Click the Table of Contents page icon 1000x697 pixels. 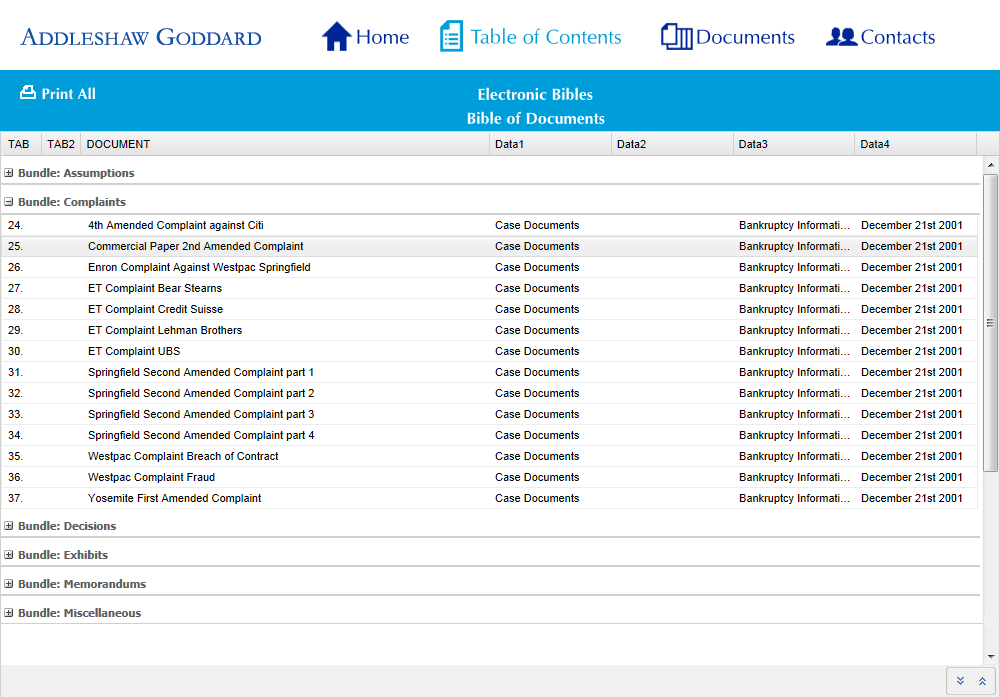tap(452, 36)
